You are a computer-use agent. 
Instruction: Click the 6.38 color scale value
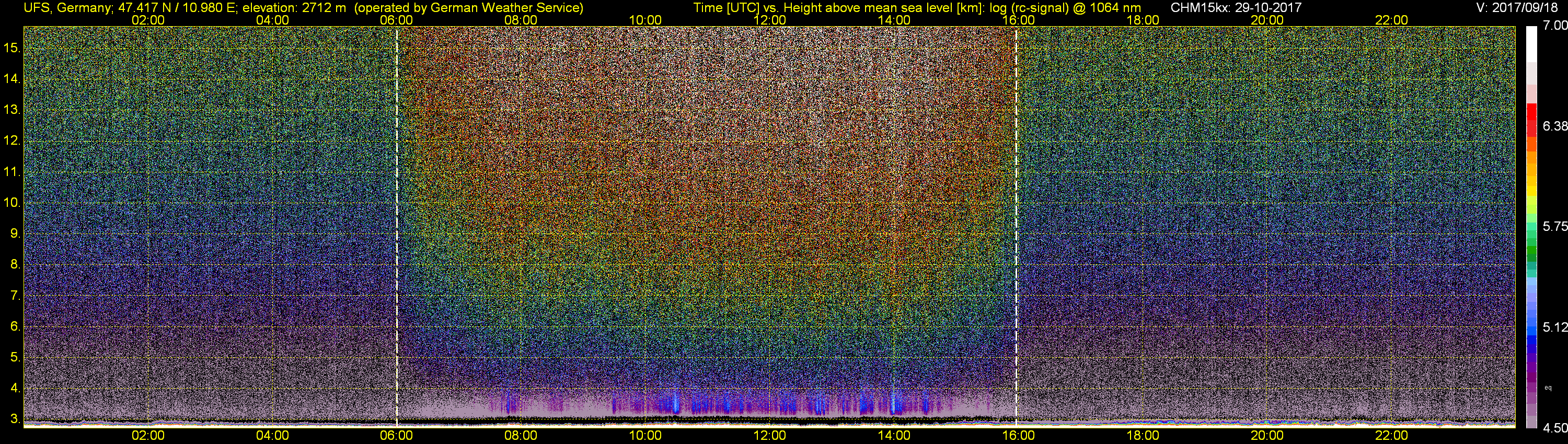tap(1555, 126)
